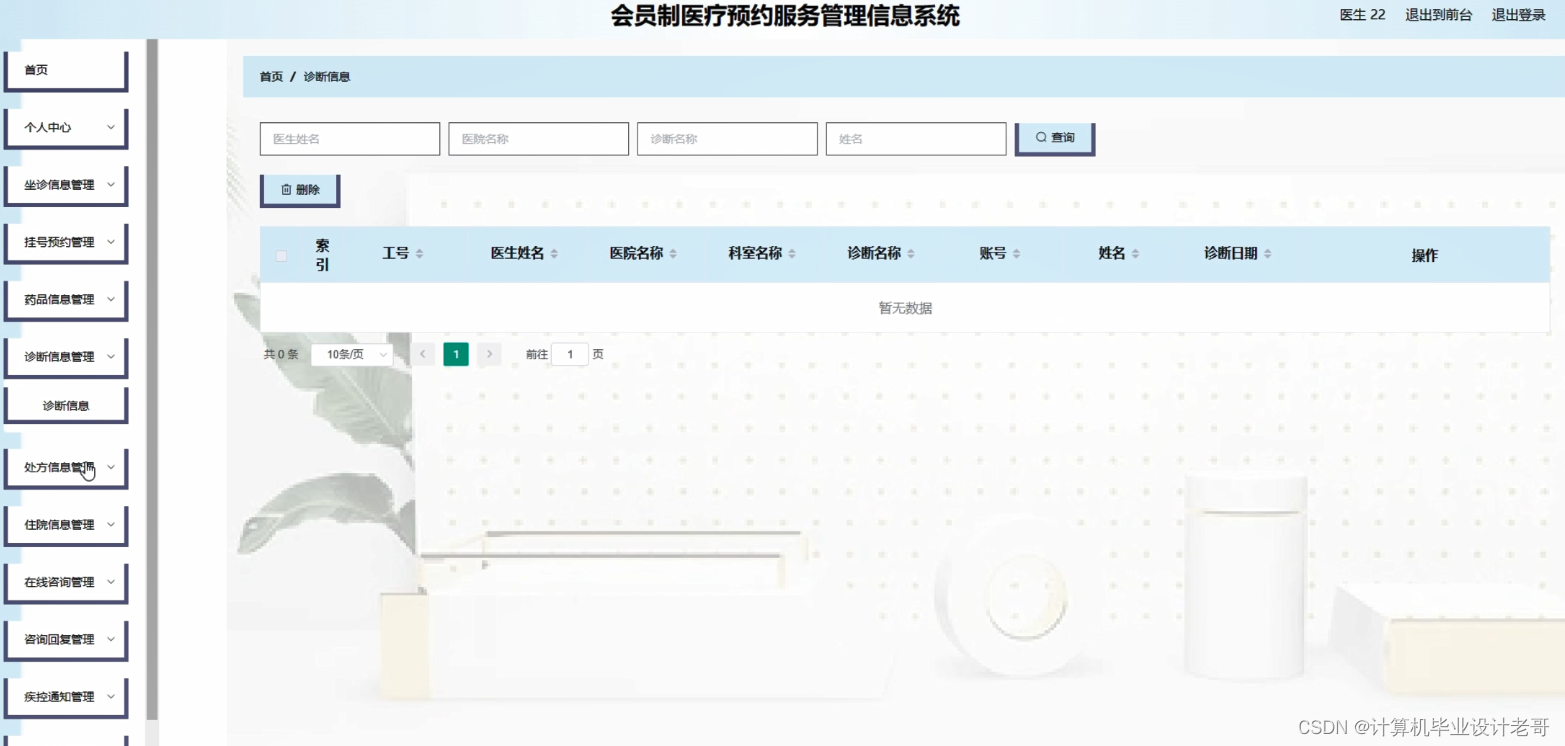
Task: Open the 10条/页 page size dropdown
Action: click(x=352, y=354)
